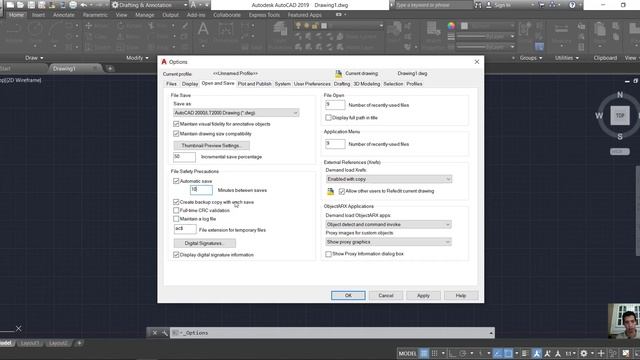Click the Plot printer icon in Quick Access toolbar

pyautogui.click(x=73, y=5)
